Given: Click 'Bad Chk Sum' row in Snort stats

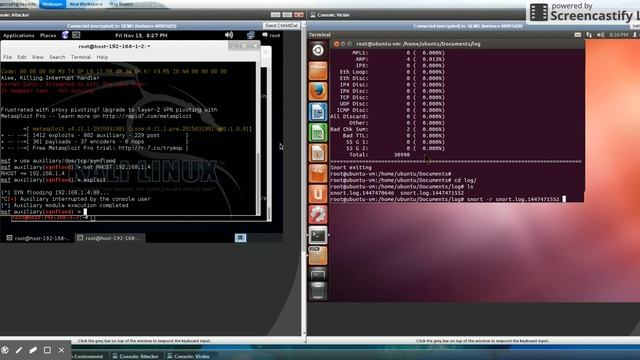Looking at the screenshot, I should [x=387, y=129].
